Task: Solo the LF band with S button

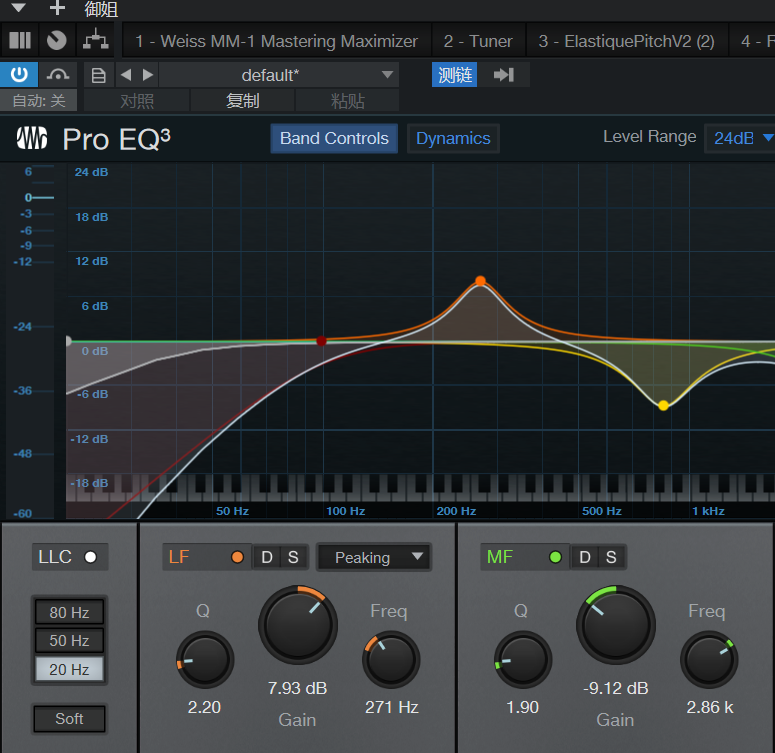Action: (x=293, y=557)
